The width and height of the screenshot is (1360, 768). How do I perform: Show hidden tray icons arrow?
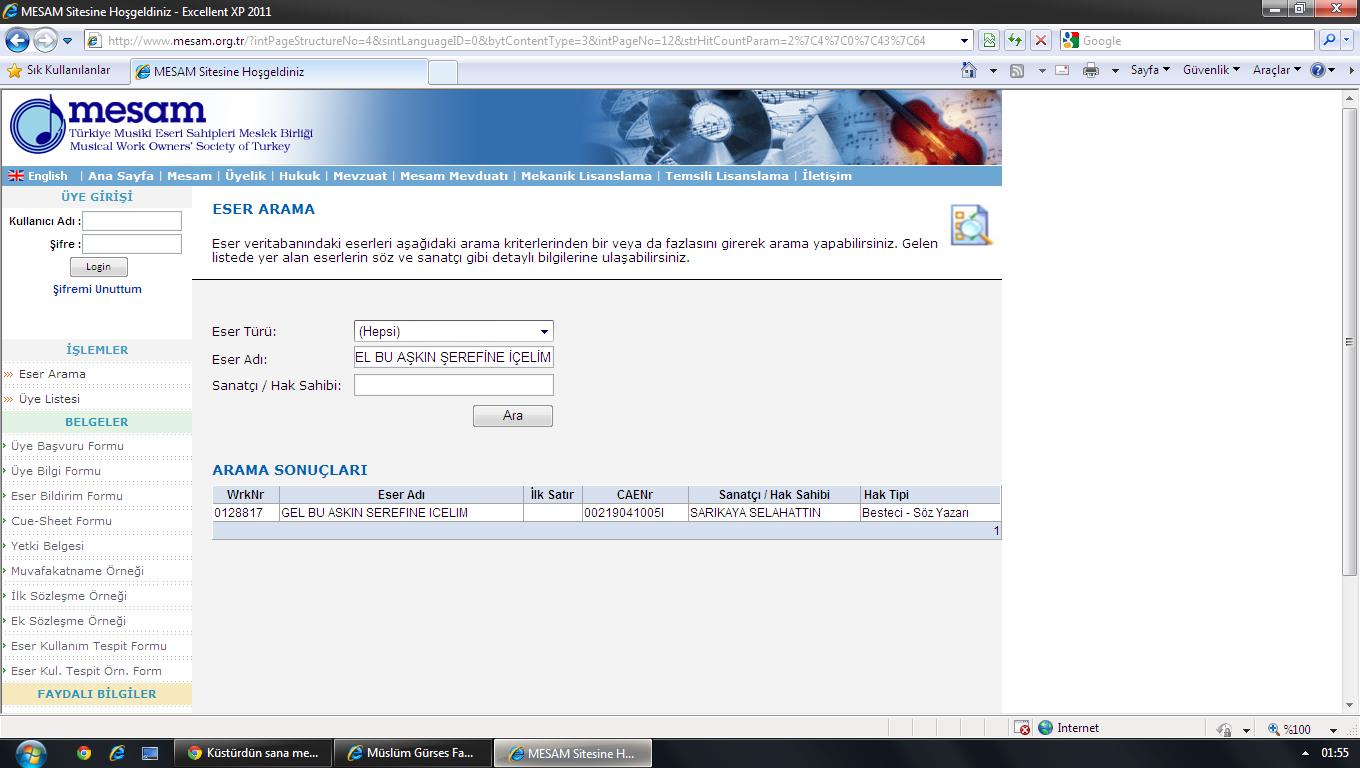point(1305,753)
